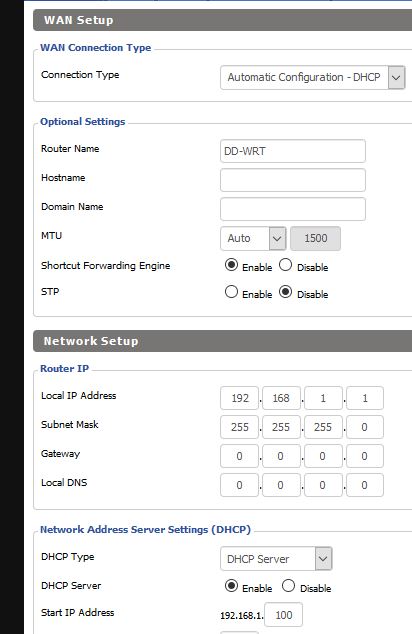
Task: Click the Router IP legend
Action: (x=64, y=369)
